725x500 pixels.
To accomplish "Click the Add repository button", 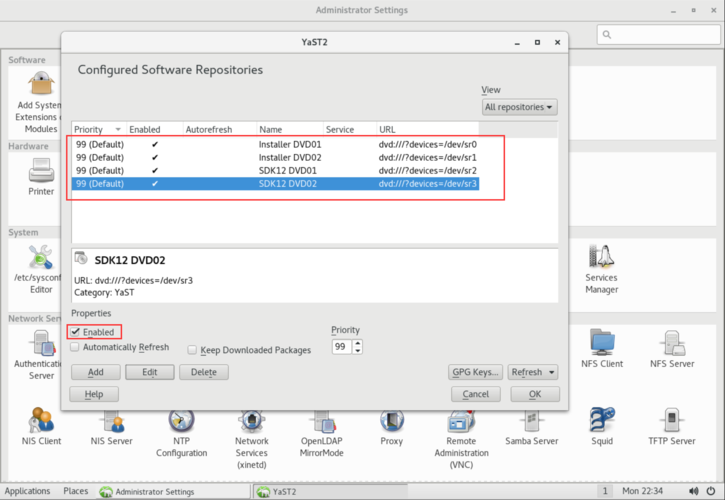I will tap(96, 372).
